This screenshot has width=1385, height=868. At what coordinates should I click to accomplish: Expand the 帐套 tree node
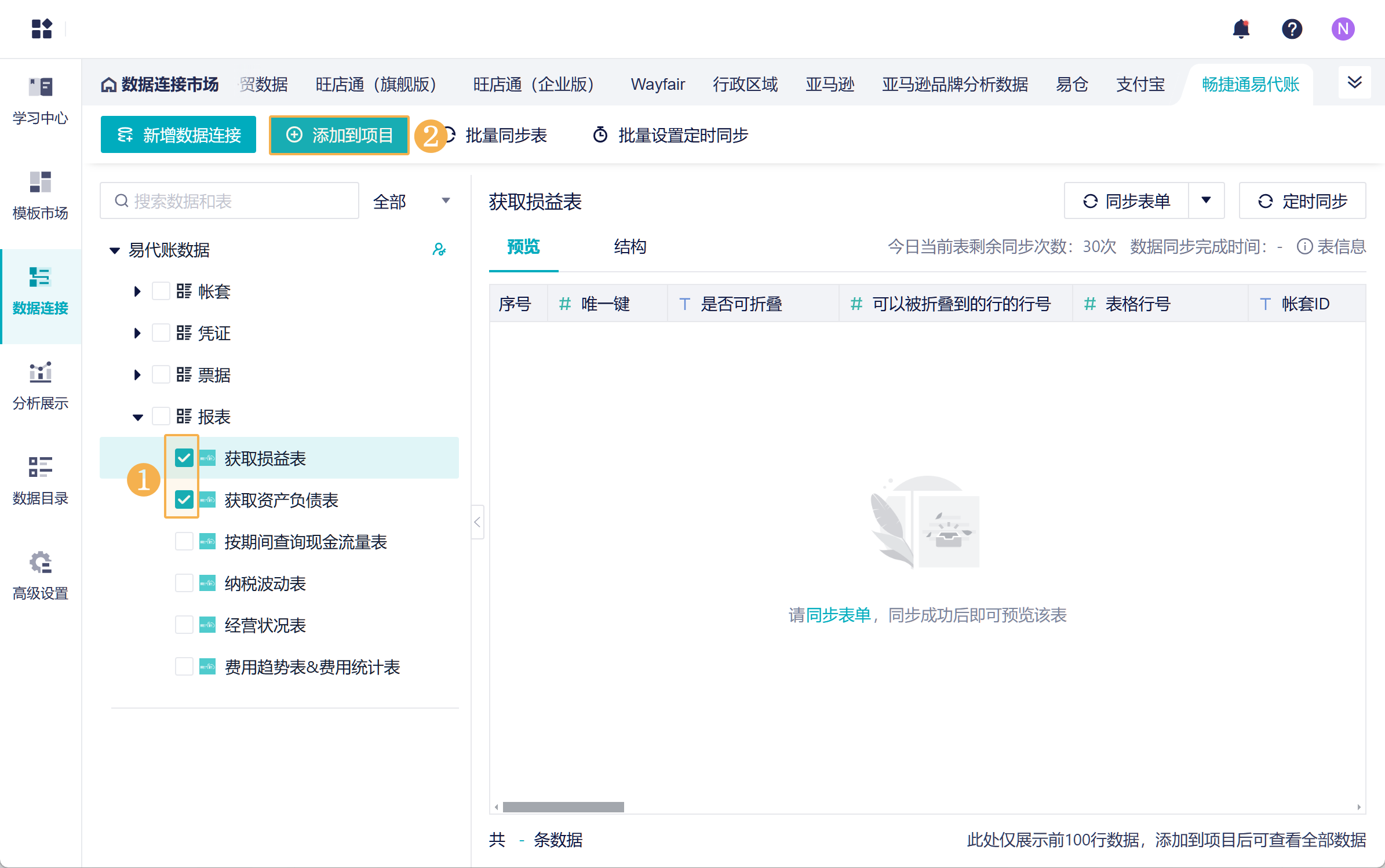pos(137,291)
